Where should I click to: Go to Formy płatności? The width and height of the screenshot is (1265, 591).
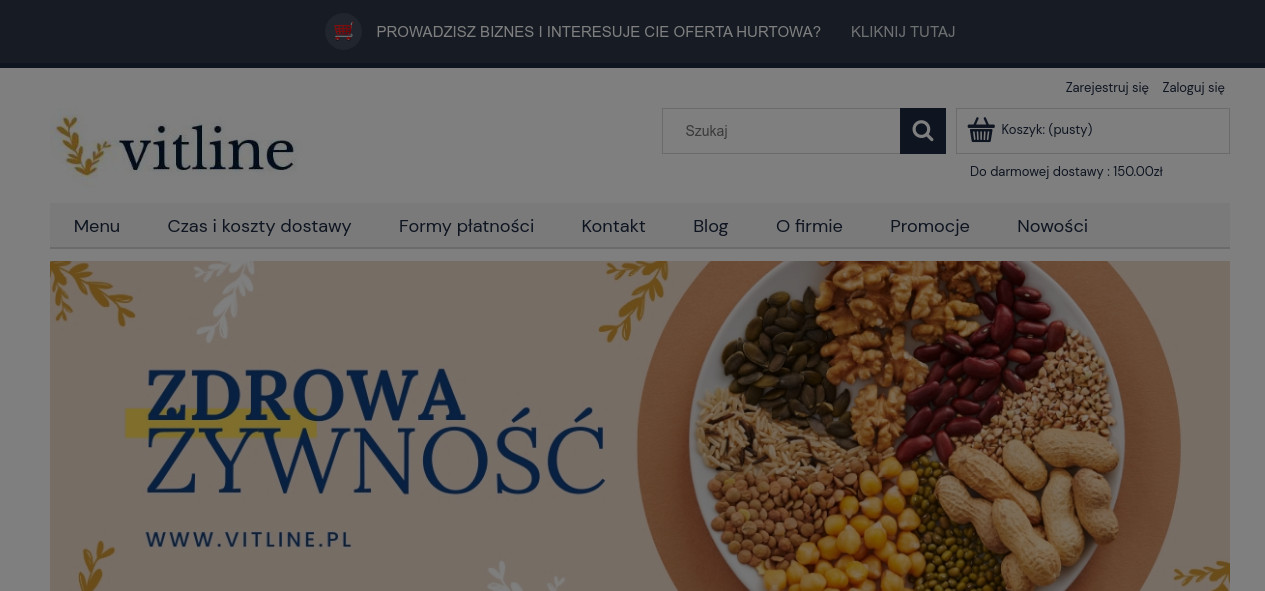466,226
